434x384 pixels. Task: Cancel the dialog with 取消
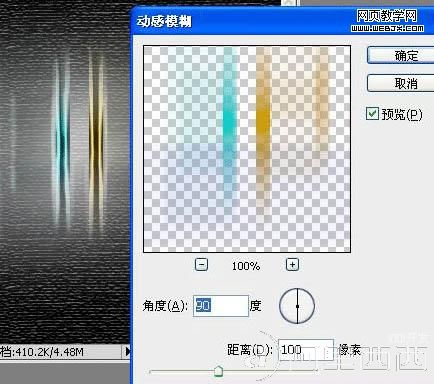[x=400, y=83]
